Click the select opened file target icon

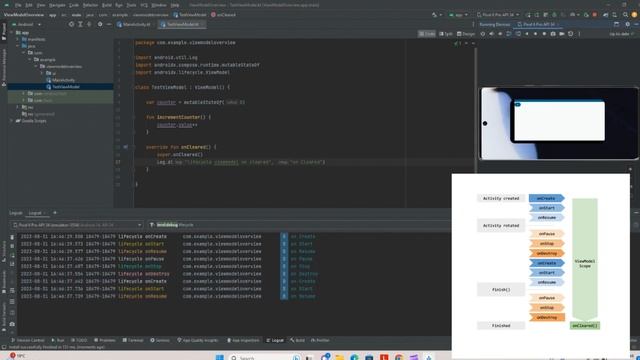pos(71,24)
